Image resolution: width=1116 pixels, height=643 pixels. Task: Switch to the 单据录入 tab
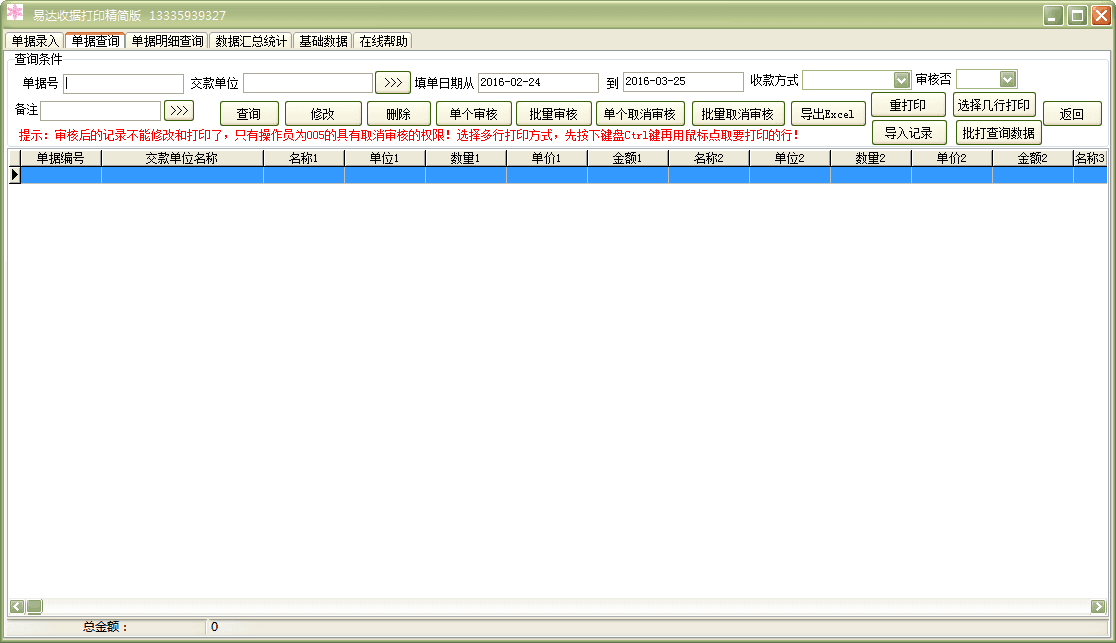[x=35, y=41]
